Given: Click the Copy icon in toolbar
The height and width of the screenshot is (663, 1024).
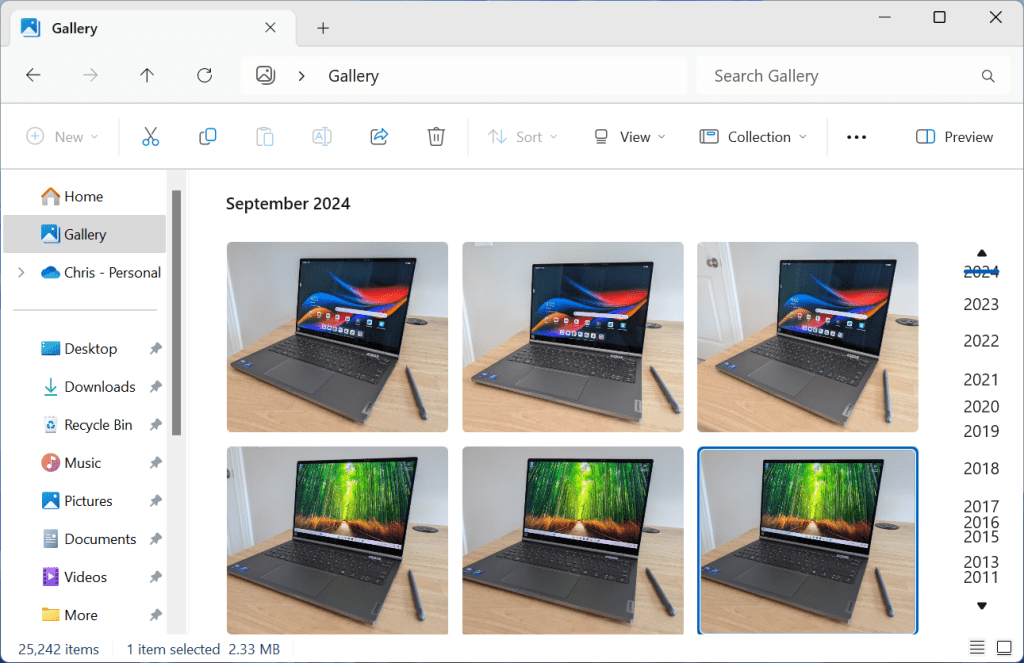Looking at the screenshot, I should 208,137.
